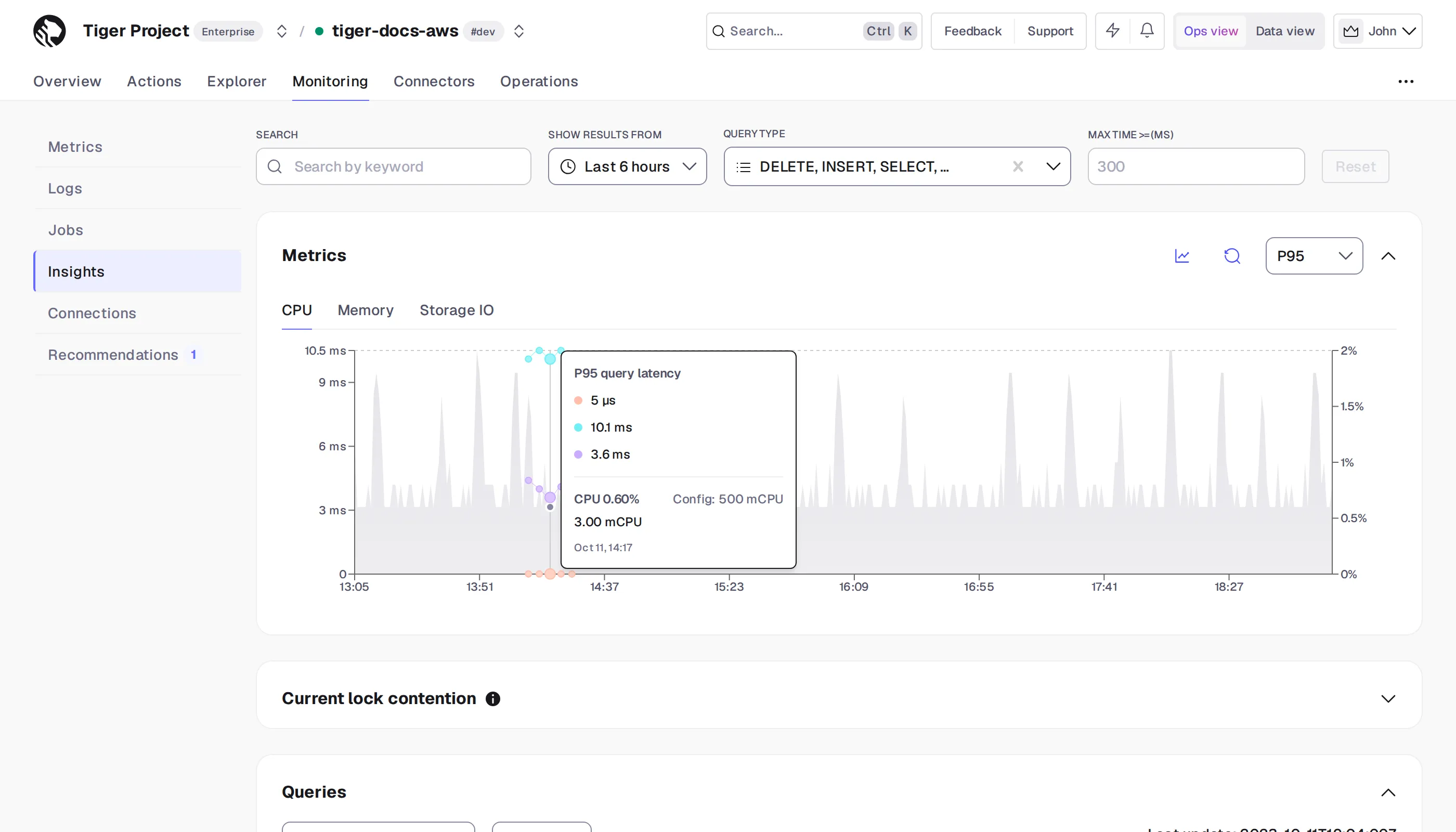
Task: Select Jobs in the sidebar
Action: coord(138,230)
